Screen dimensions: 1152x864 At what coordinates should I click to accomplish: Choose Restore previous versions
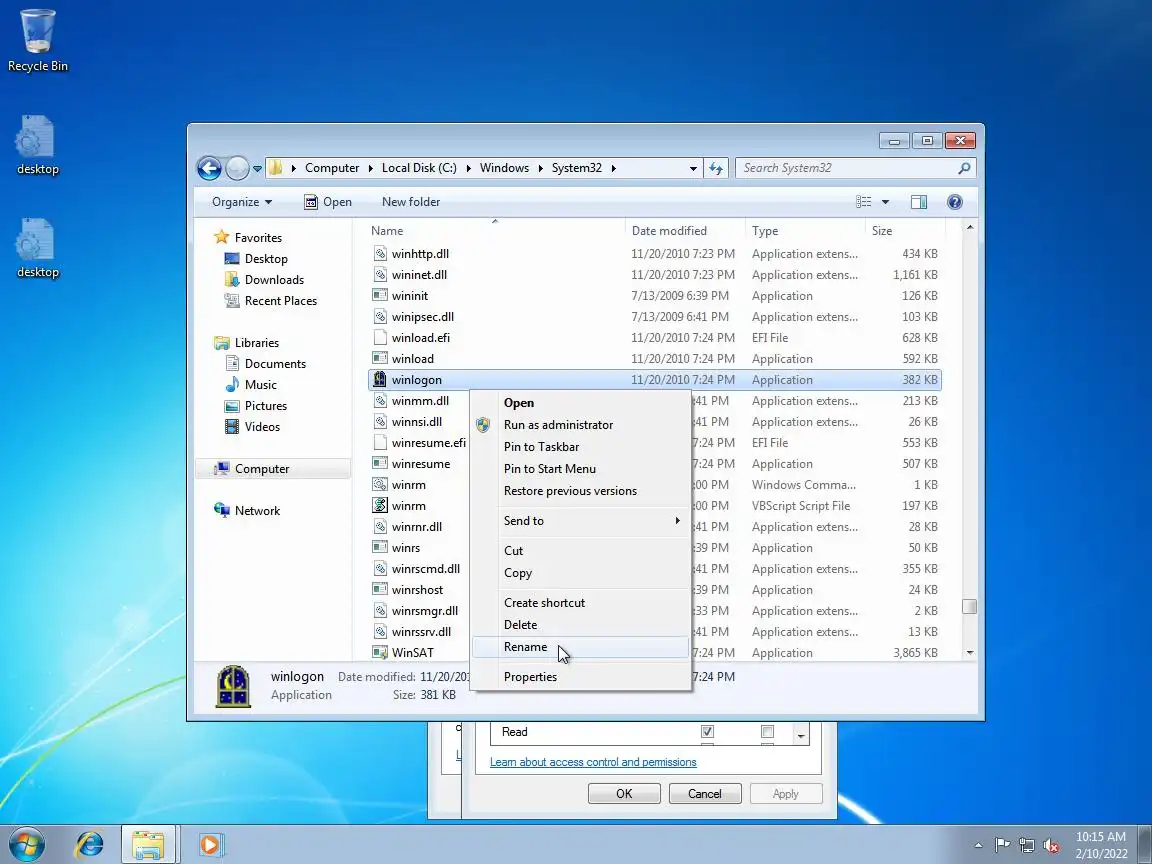pyautogui.click(x=580, y=491)
